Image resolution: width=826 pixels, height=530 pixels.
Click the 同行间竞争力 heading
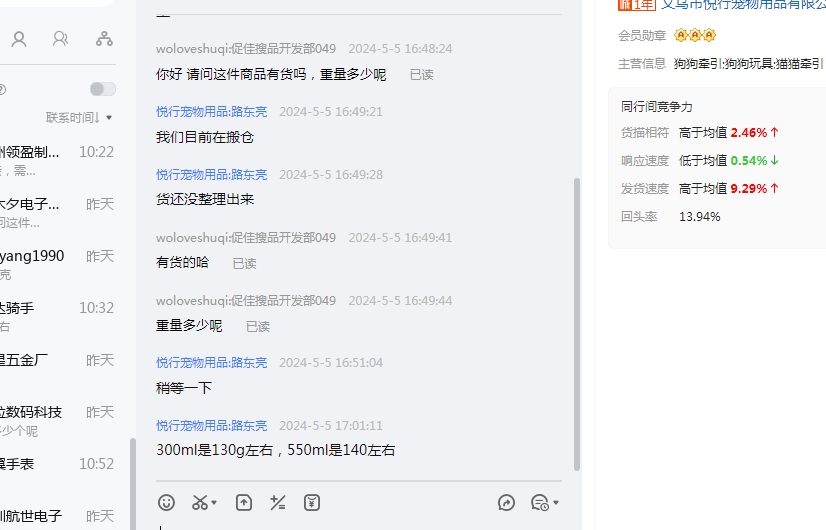point(656,107)
